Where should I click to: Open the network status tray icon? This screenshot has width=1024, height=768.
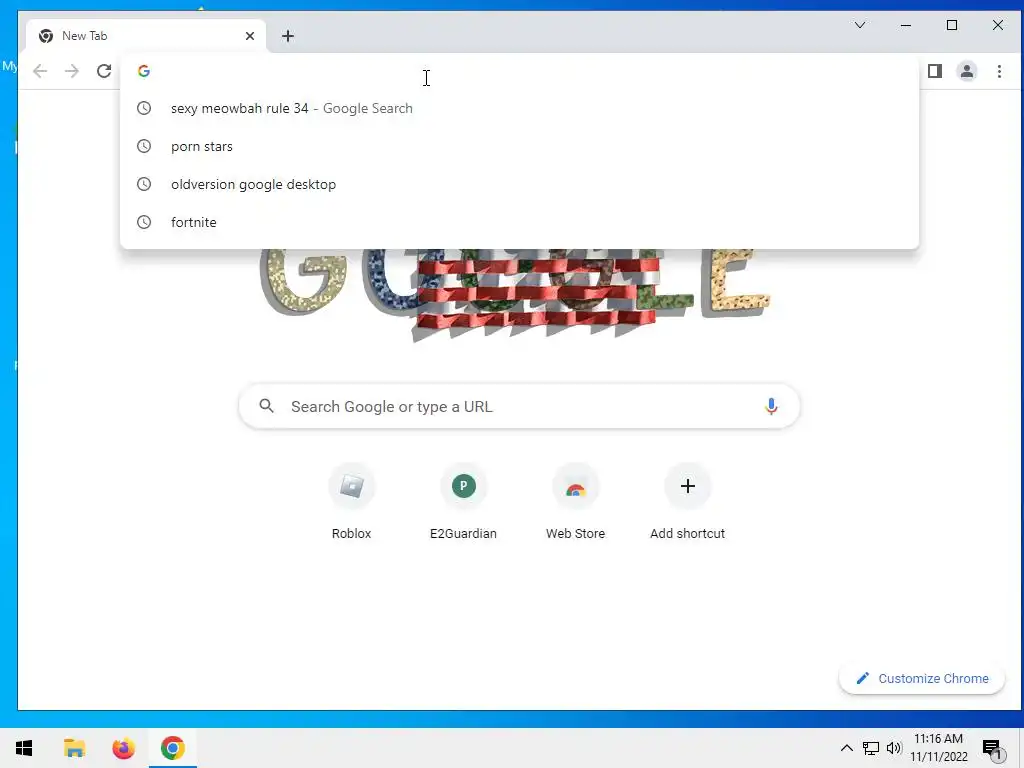[x=871, y=748]
